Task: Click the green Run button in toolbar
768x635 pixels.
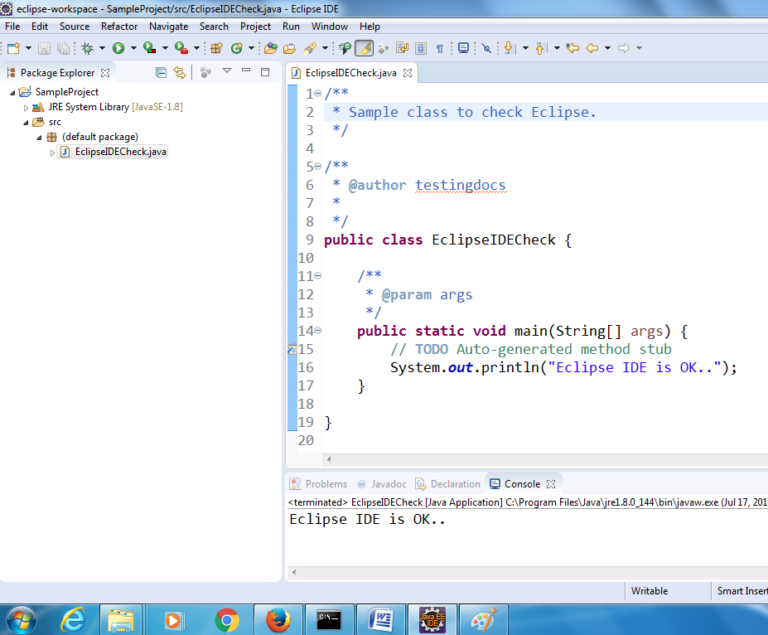Action: (118, 47)
